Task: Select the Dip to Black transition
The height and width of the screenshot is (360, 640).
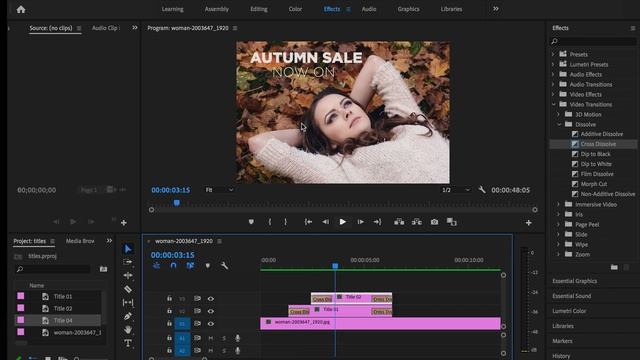Action: 595,154
